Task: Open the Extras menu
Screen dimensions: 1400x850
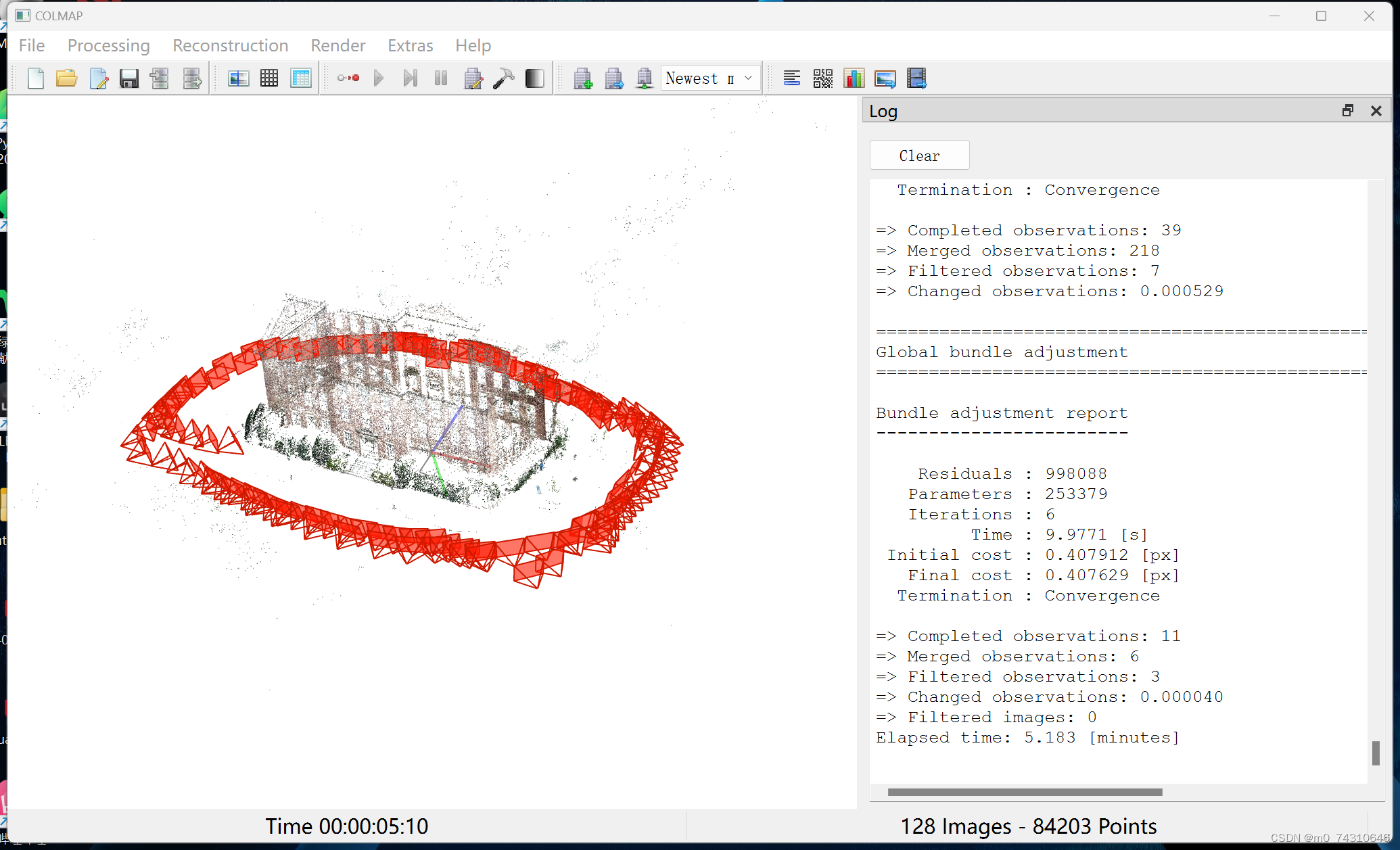Action: [410, 45]
